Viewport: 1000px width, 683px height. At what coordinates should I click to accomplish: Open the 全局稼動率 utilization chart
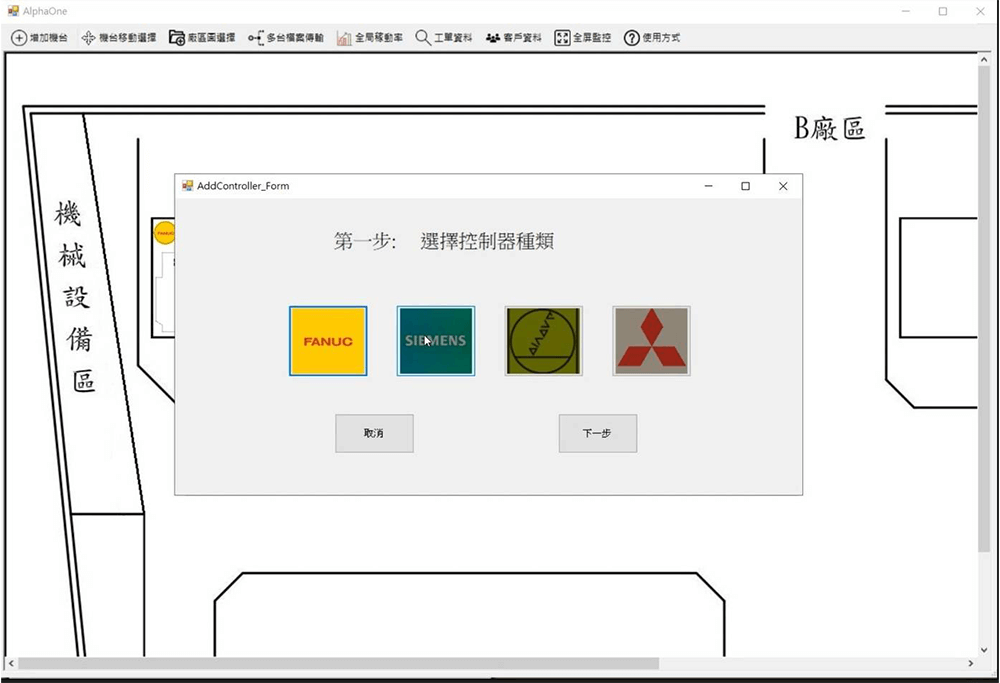coord(370,38)
